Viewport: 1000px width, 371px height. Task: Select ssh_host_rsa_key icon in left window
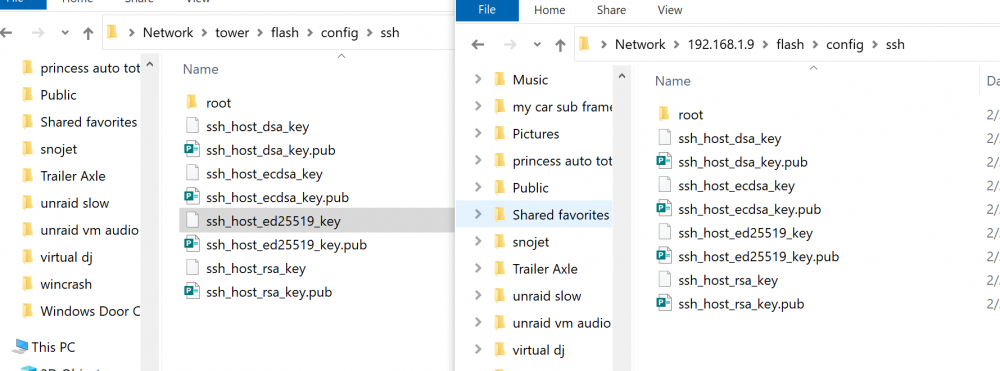pyautogui.click(x=193, y=268)
